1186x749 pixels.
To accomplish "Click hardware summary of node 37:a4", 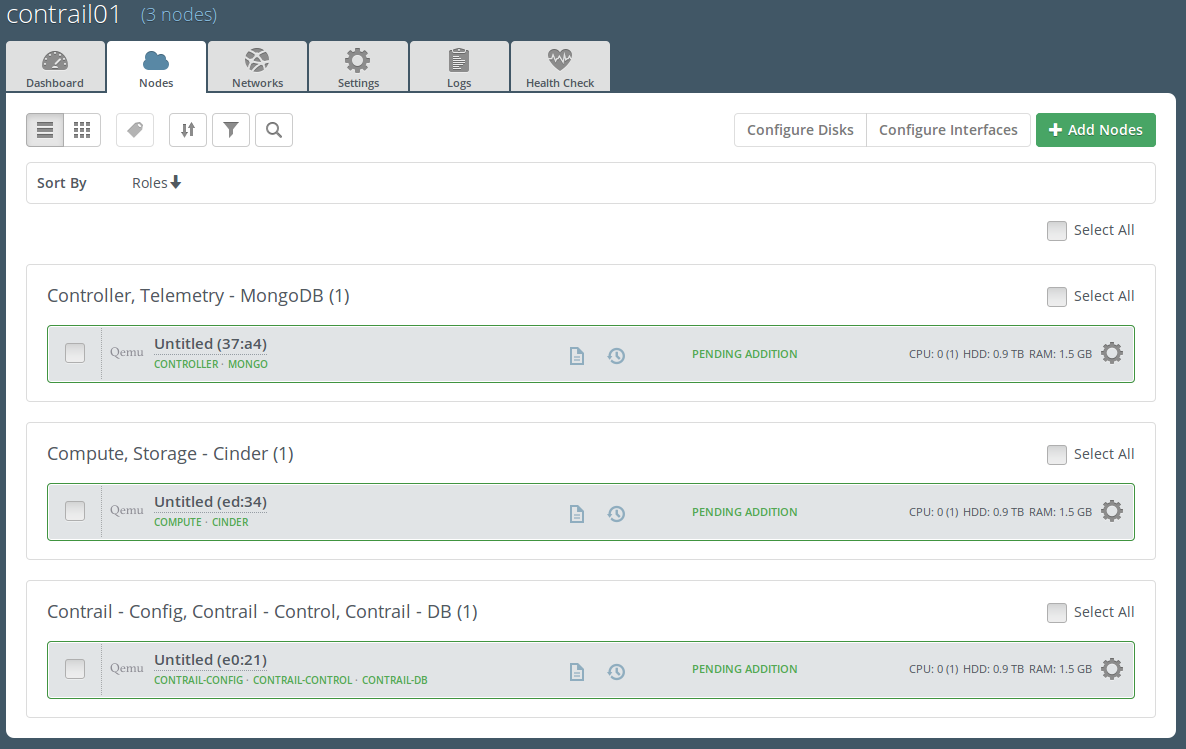I will pos(1000,354).
